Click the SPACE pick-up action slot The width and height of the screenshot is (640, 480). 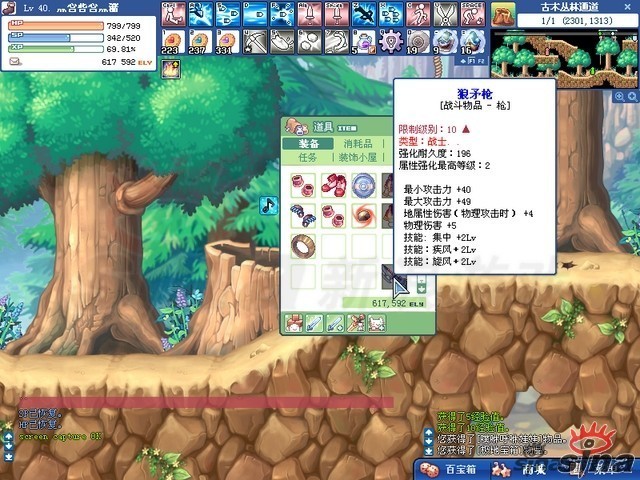click(473, 14)
